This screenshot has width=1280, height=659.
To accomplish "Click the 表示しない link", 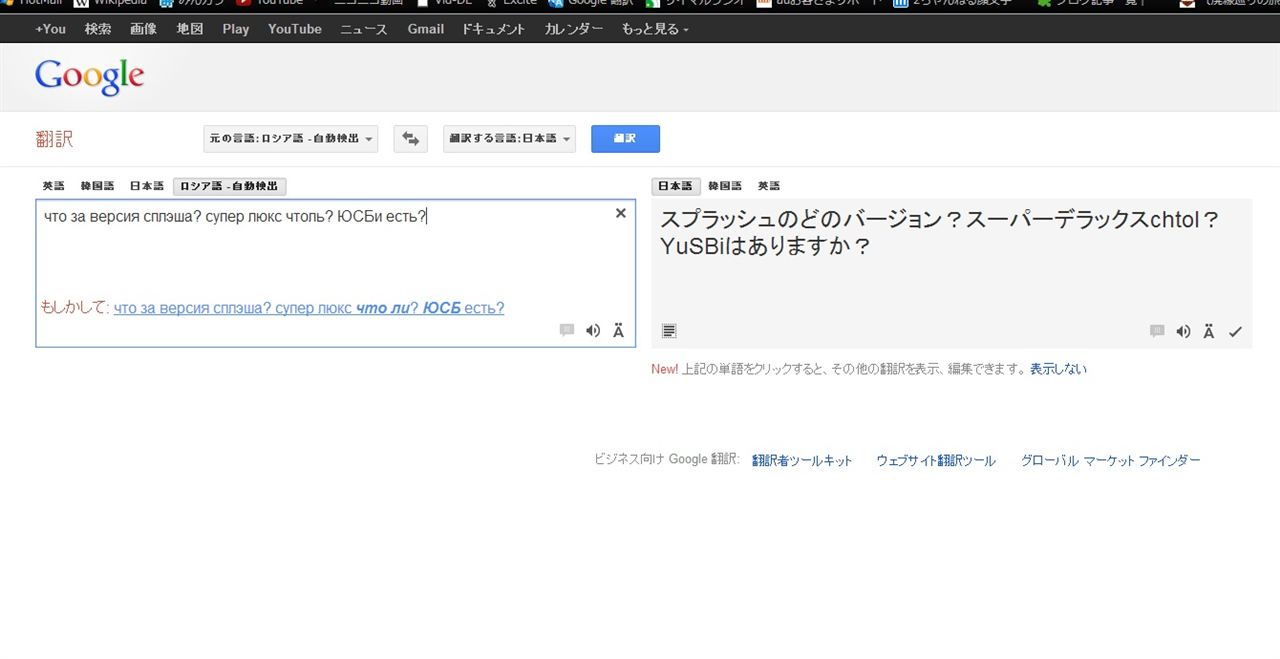I will tap(1058, 369).
